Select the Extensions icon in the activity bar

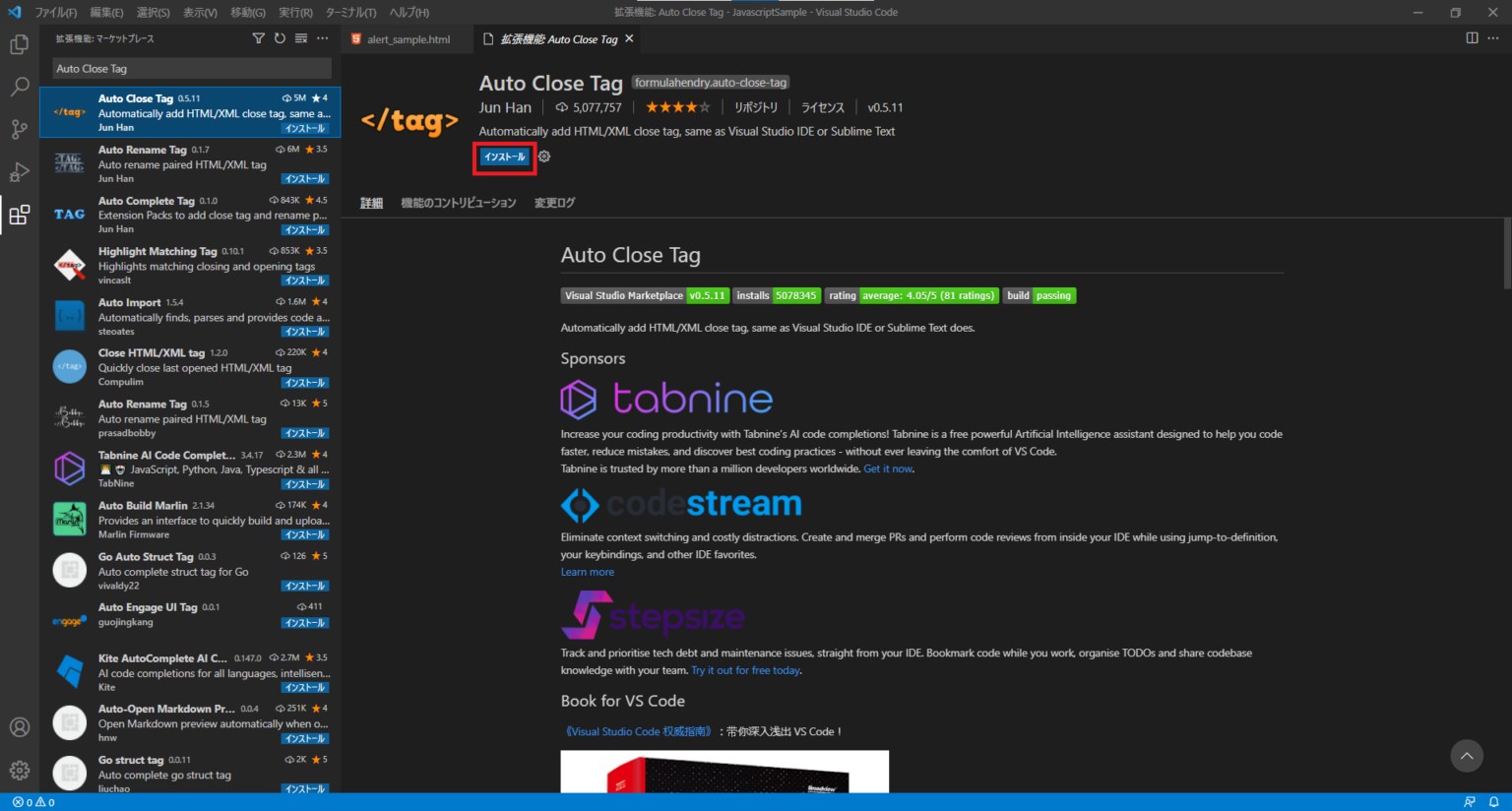click(20, 214)
